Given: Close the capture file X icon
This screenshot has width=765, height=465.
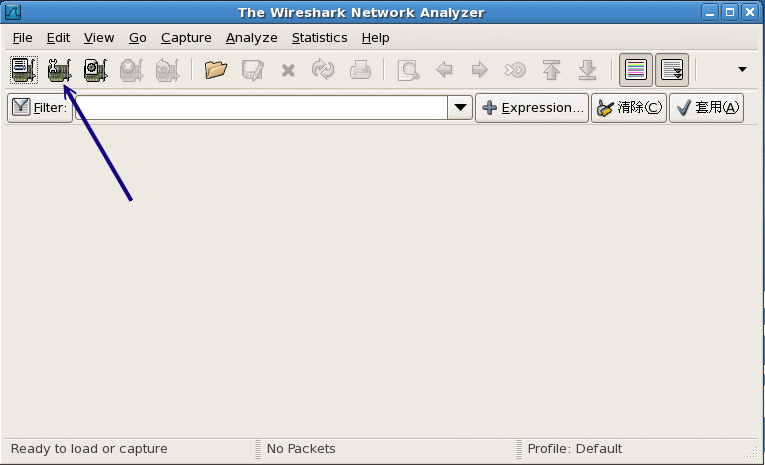Looking at the screenshot, I should tap(288, 71).
